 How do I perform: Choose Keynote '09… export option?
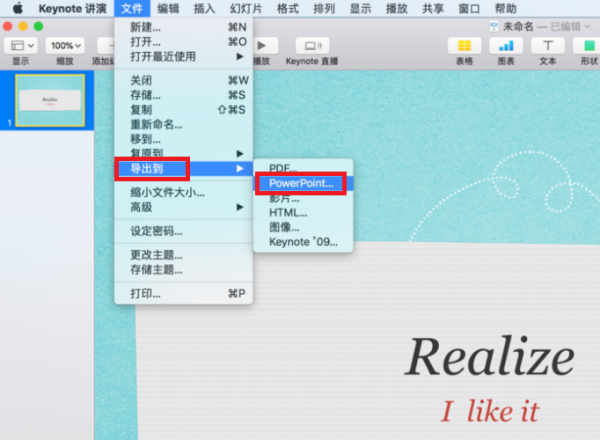tap(303, 241)
